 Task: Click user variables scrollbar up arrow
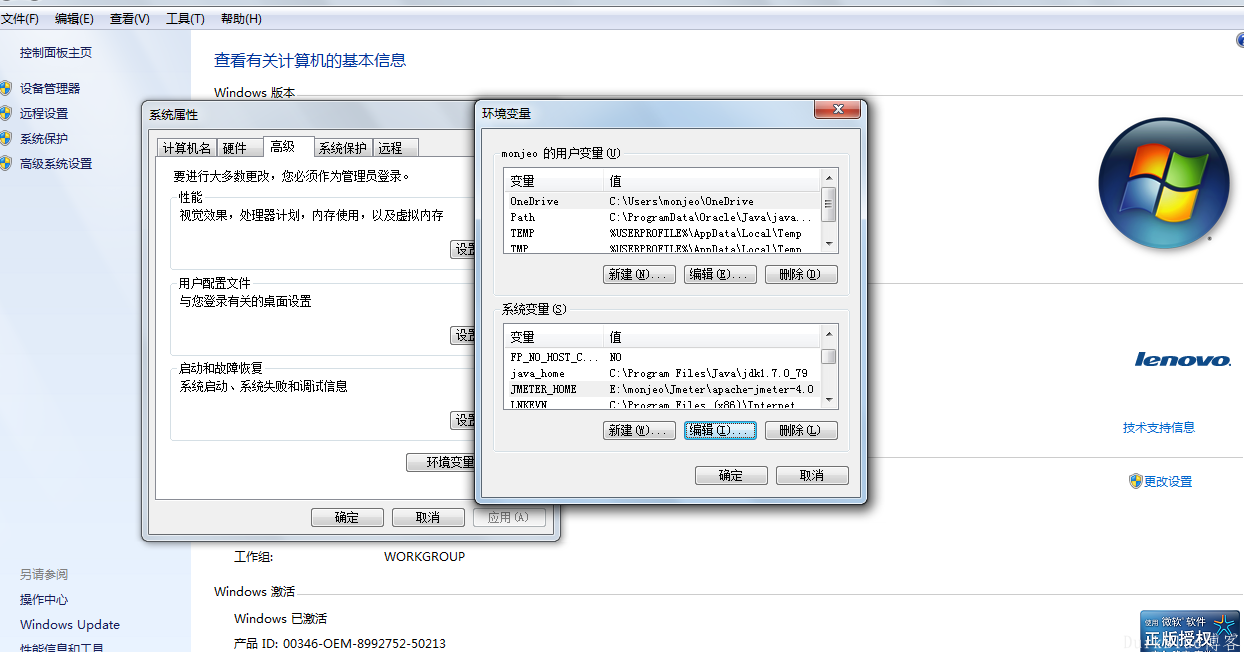pos(828,176)
